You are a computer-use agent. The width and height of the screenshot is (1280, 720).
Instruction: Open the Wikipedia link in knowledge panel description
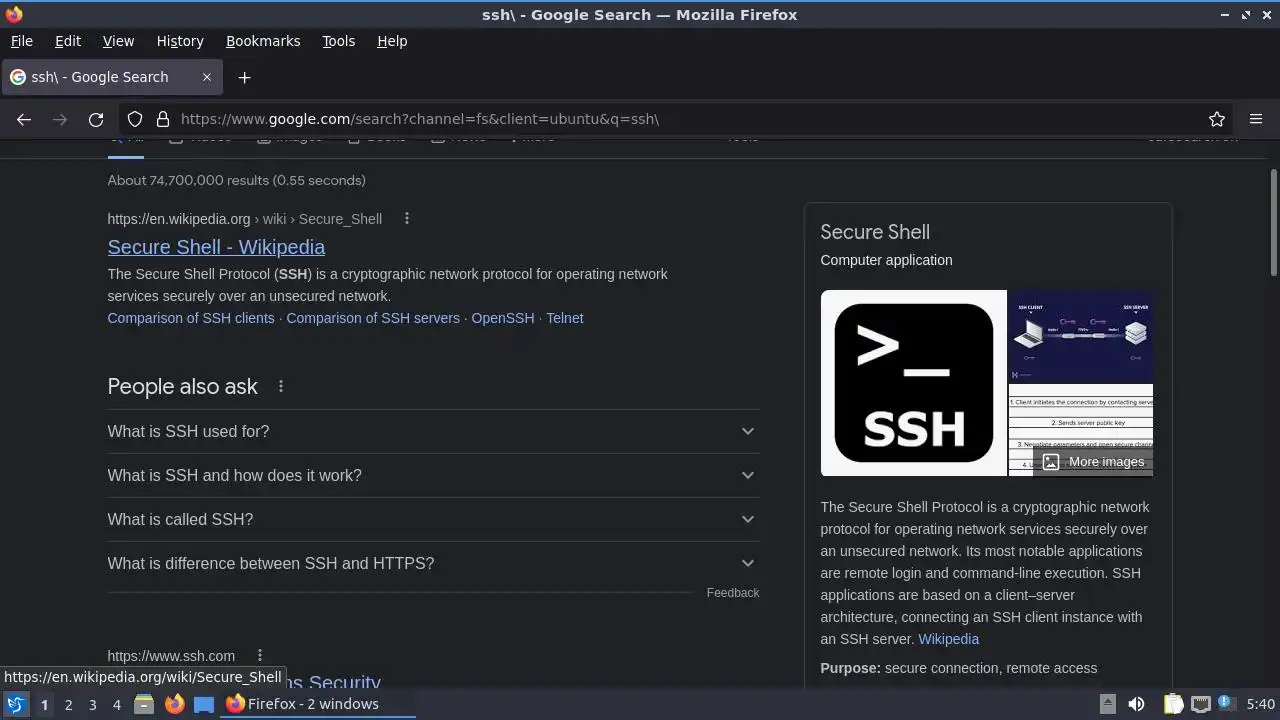[948, 639]
